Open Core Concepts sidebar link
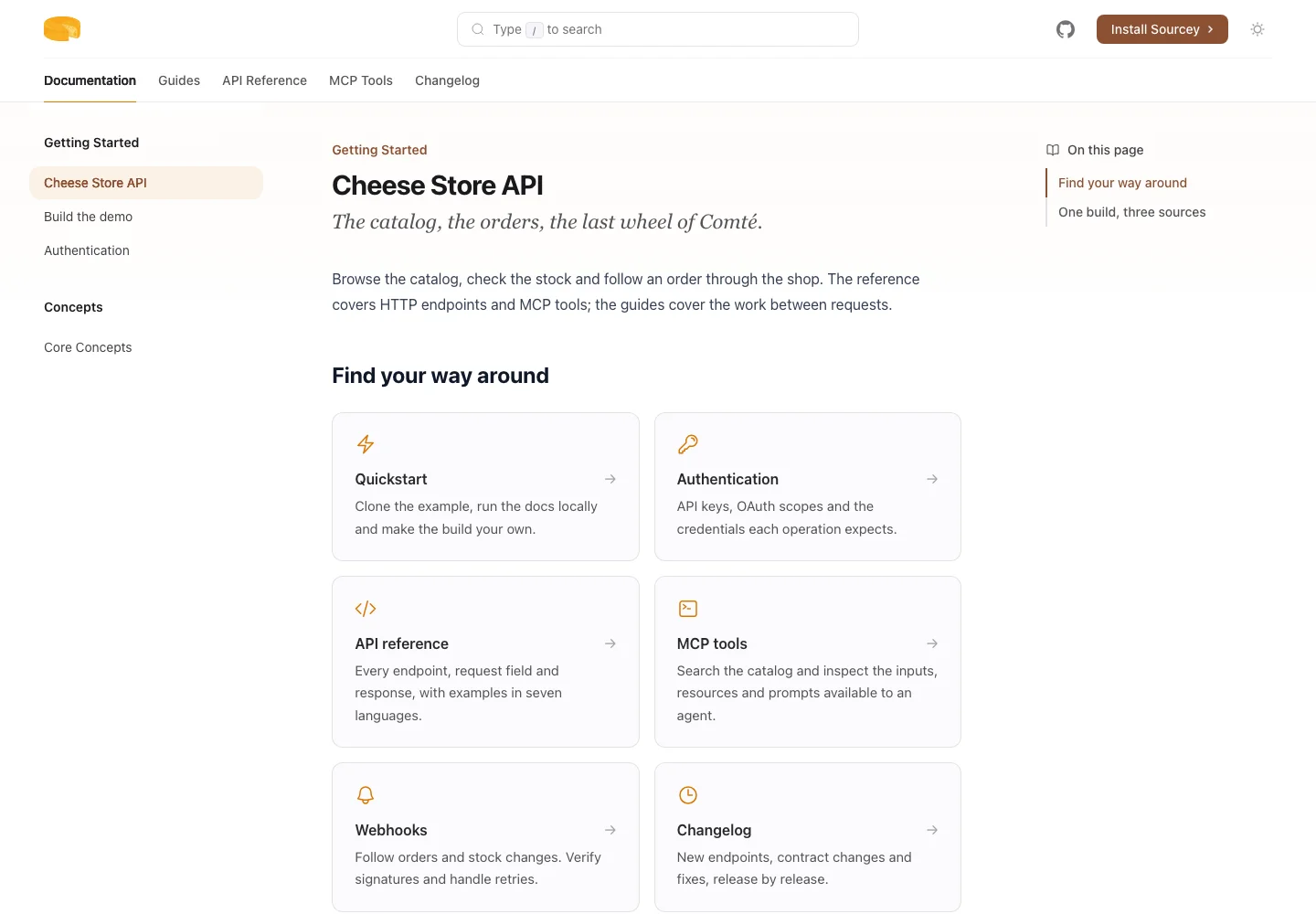Viewport: 1316px width, 914px height. point(88,347)
